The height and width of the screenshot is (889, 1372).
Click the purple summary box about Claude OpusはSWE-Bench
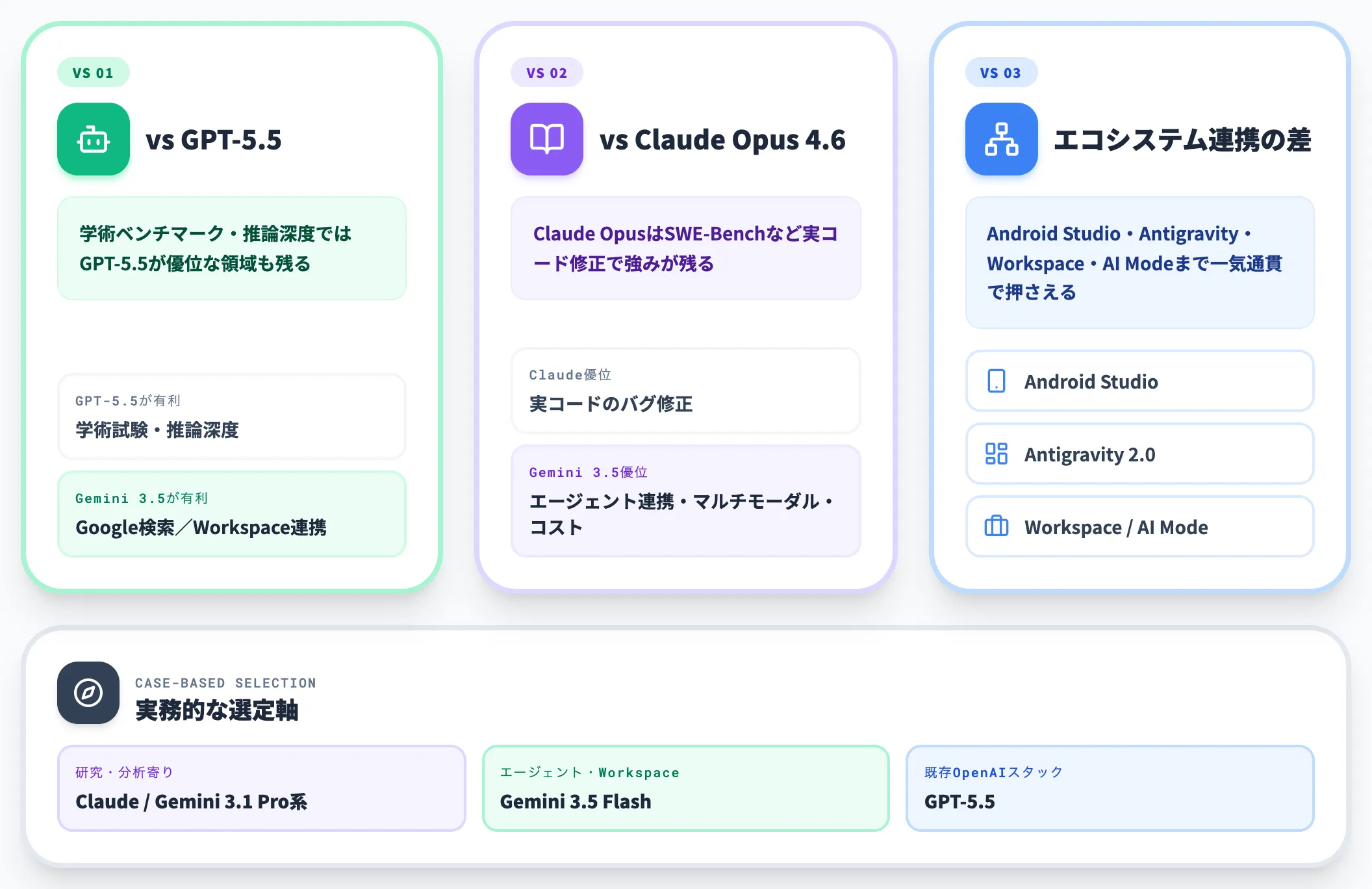[686, 248]
